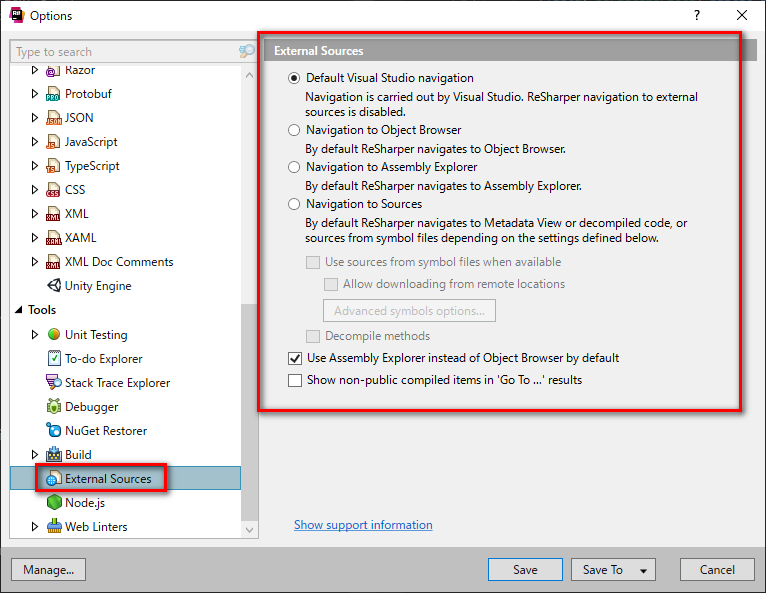
Task: Expand the Unit Testing node
Action: coord(34,334)
